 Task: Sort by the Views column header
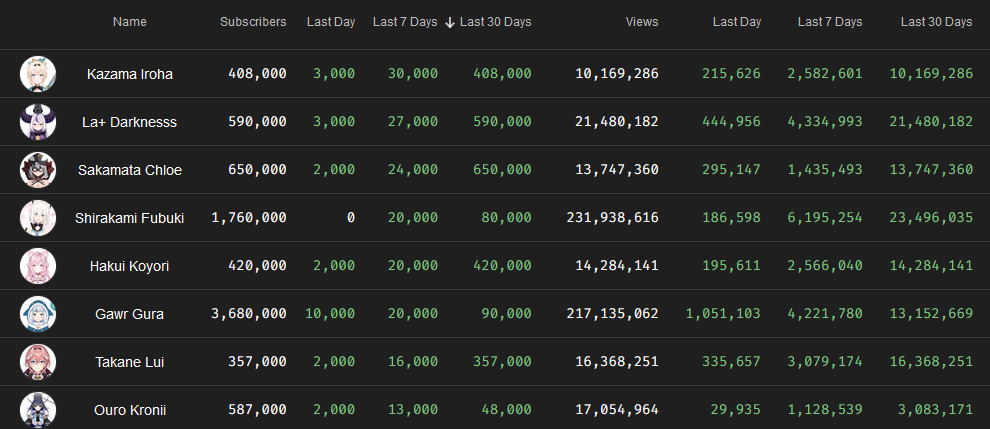tap(641, 22)
